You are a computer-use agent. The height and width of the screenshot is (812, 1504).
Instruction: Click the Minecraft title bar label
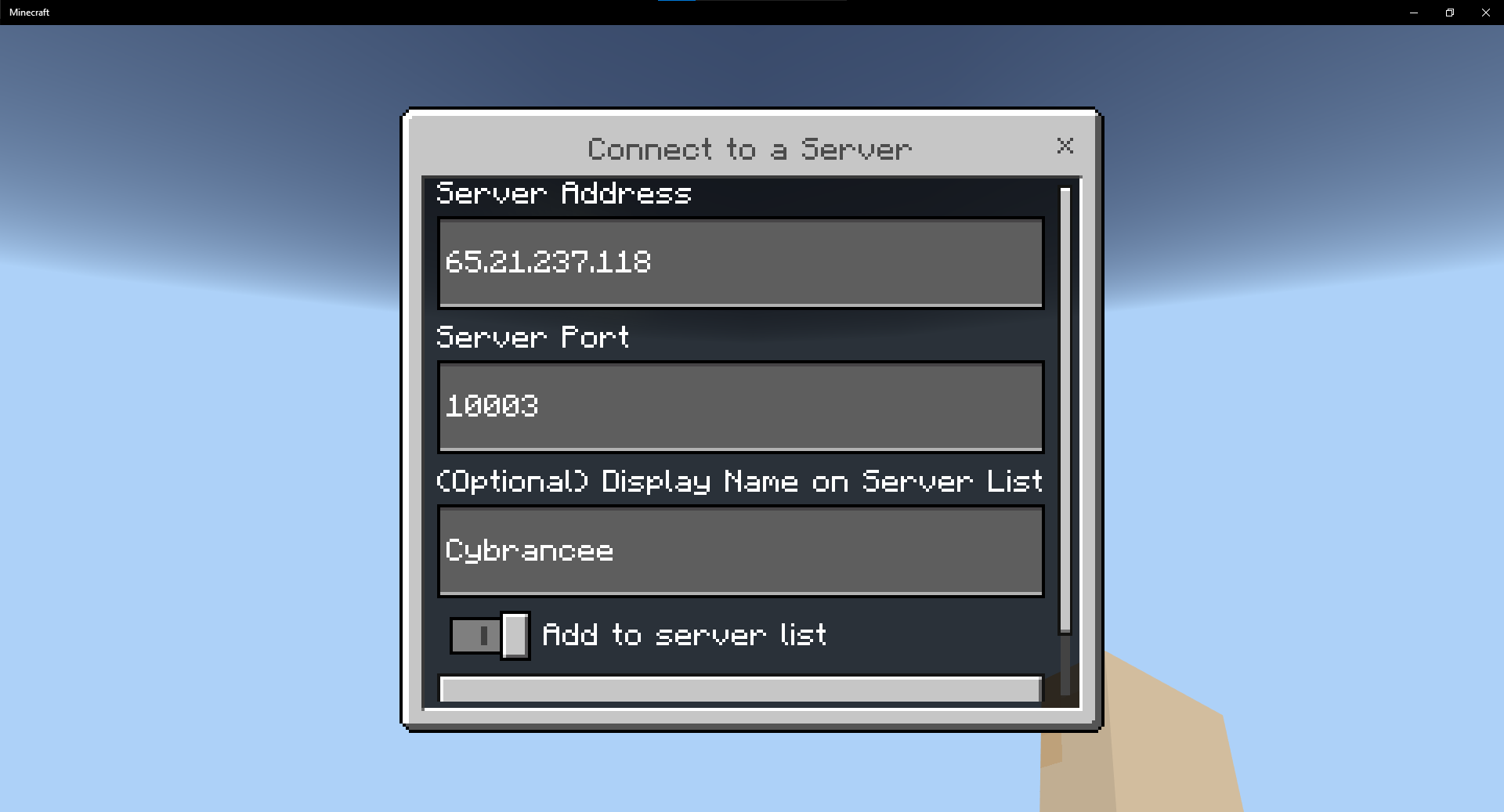click(x=29, y=12)
